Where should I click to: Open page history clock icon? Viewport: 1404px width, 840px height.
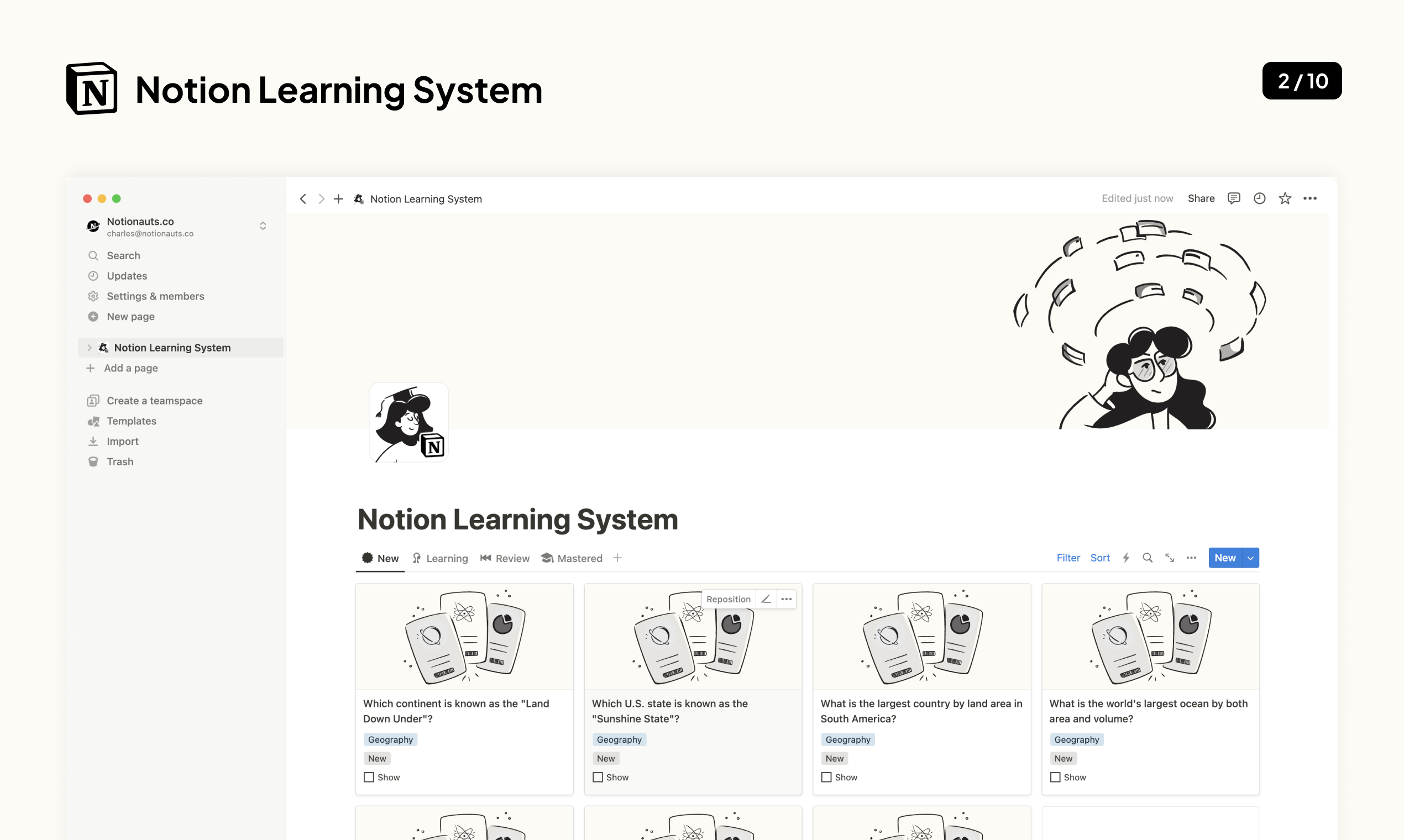[1259, 198]
